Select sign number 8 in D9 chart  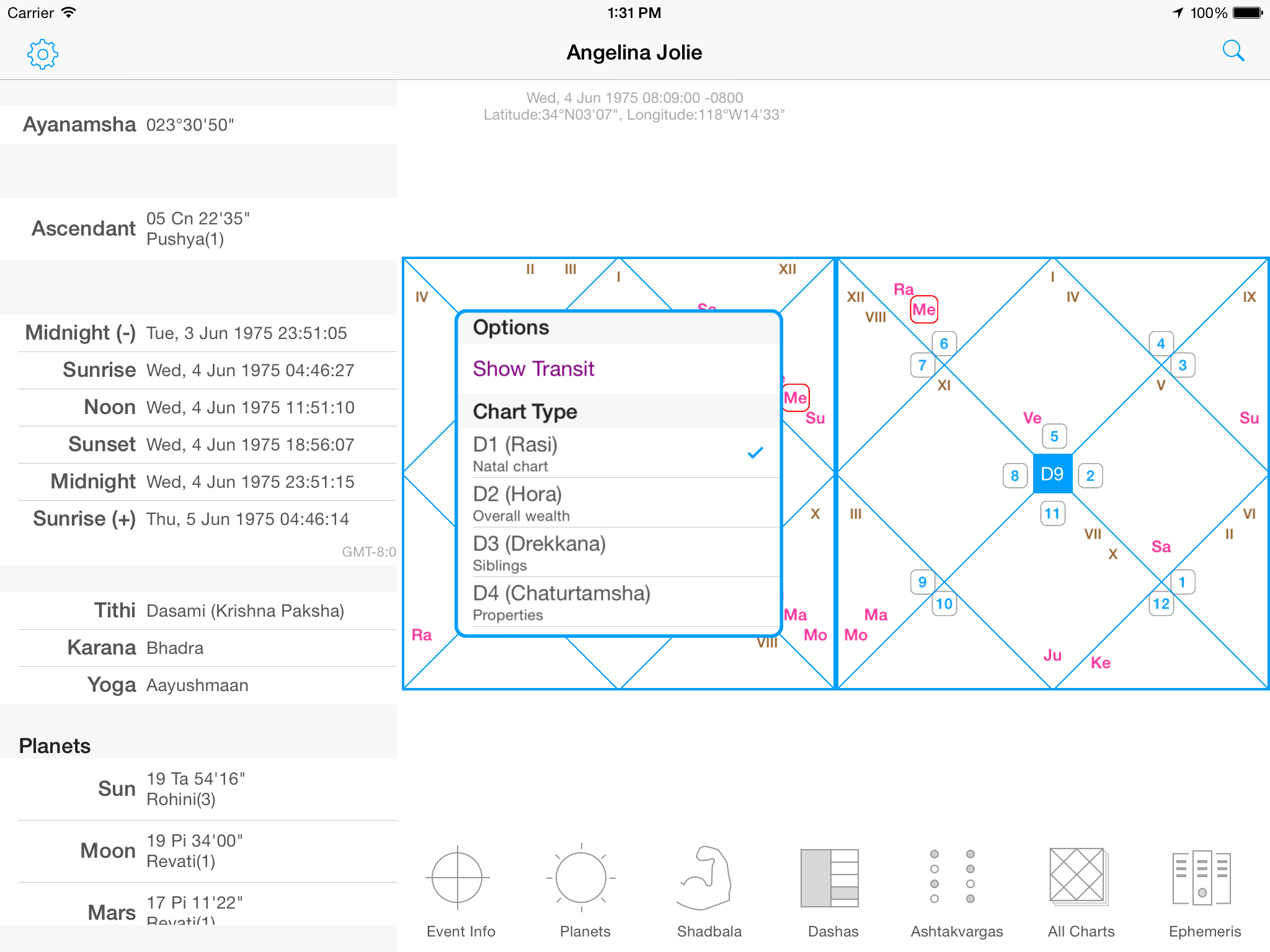[1015, 476]
